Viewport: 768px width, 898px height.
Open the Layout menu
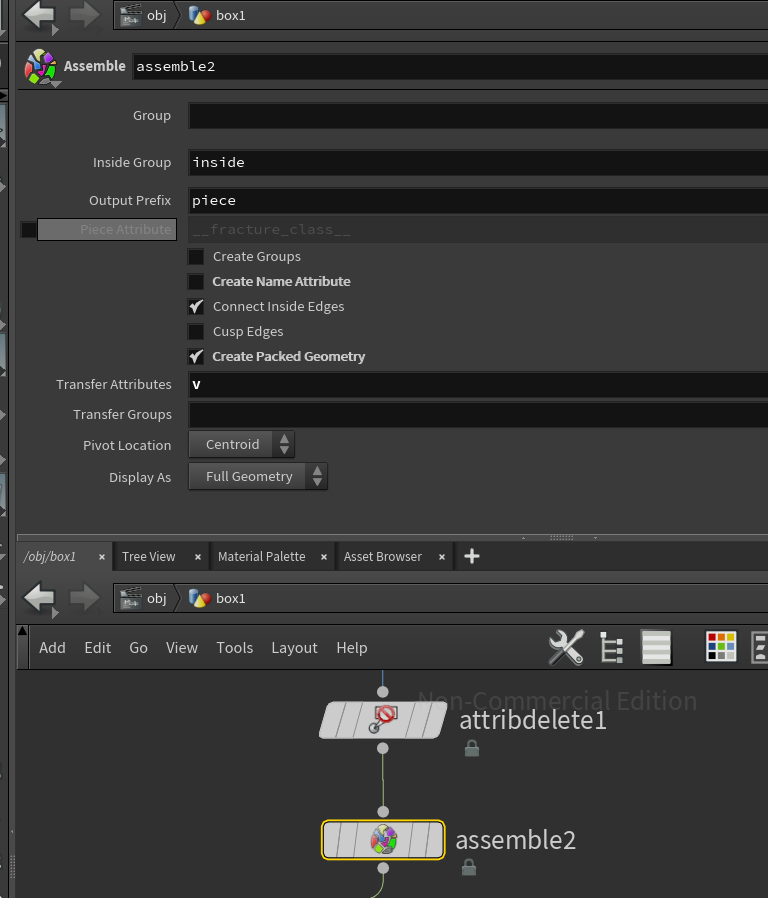(x=294, y=648)
